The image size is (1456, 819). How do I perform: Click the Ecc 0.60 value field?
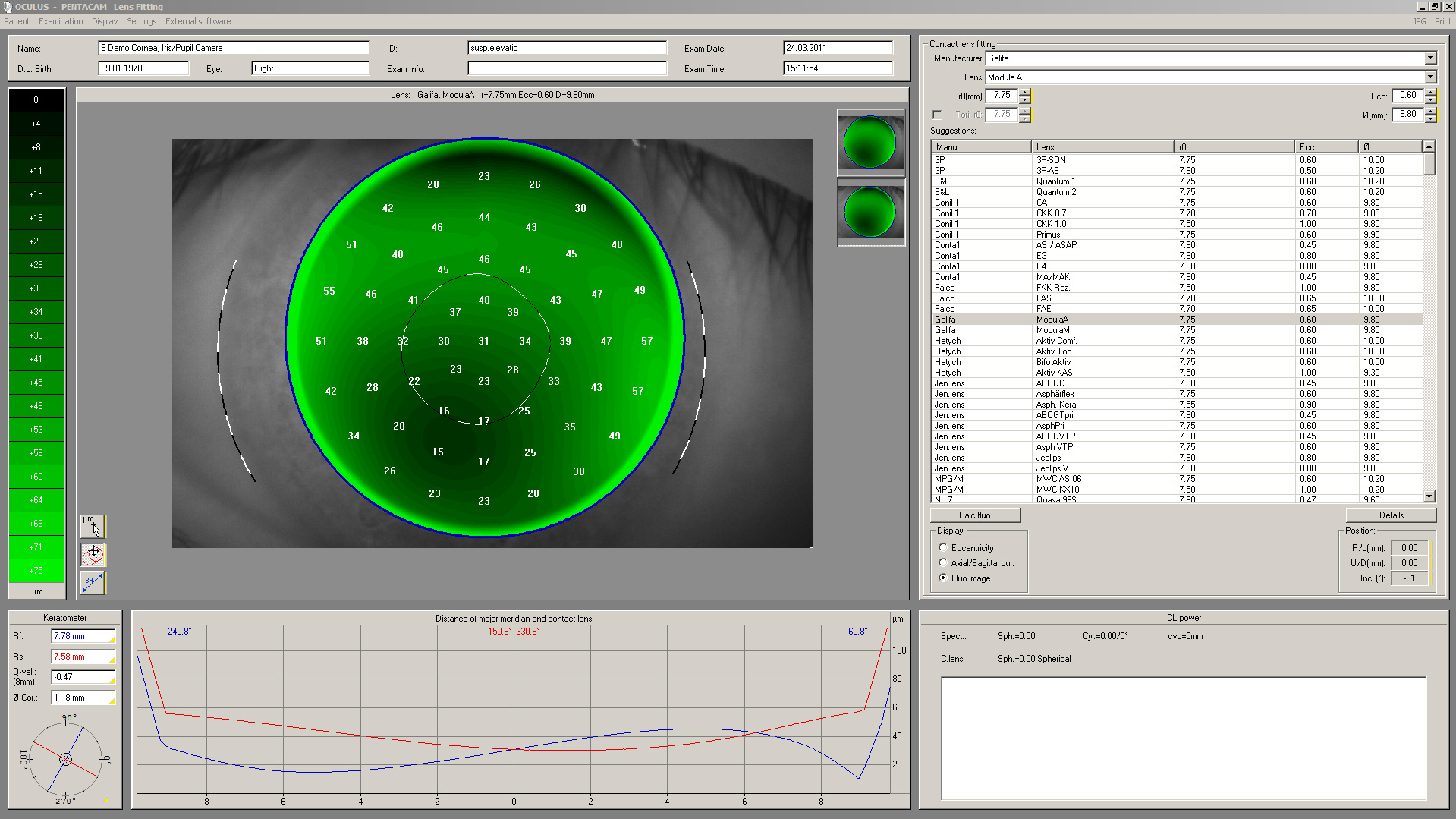pos(1408,96)
